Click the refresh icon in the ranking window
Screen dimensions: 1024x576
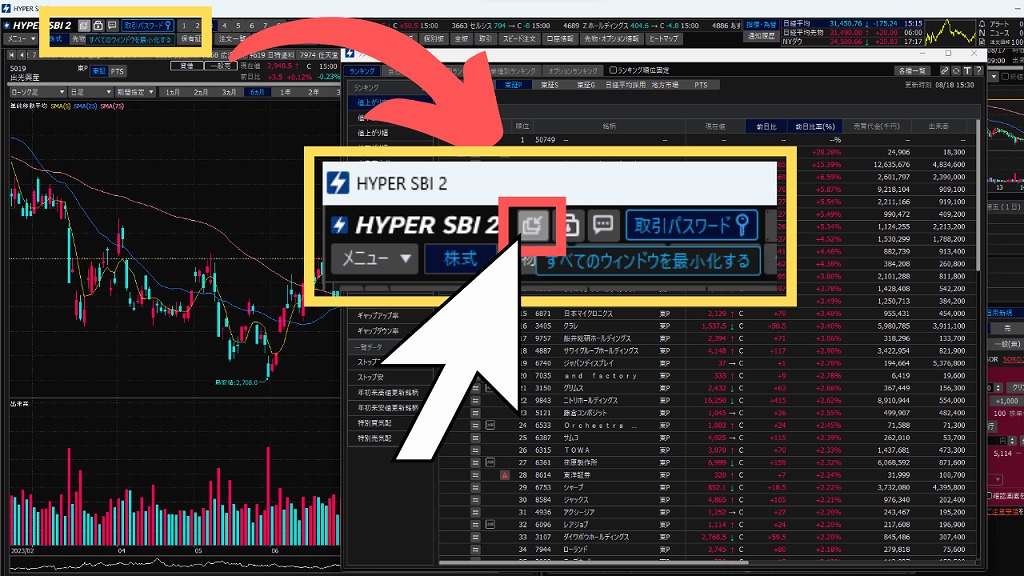tap(945, 71)
